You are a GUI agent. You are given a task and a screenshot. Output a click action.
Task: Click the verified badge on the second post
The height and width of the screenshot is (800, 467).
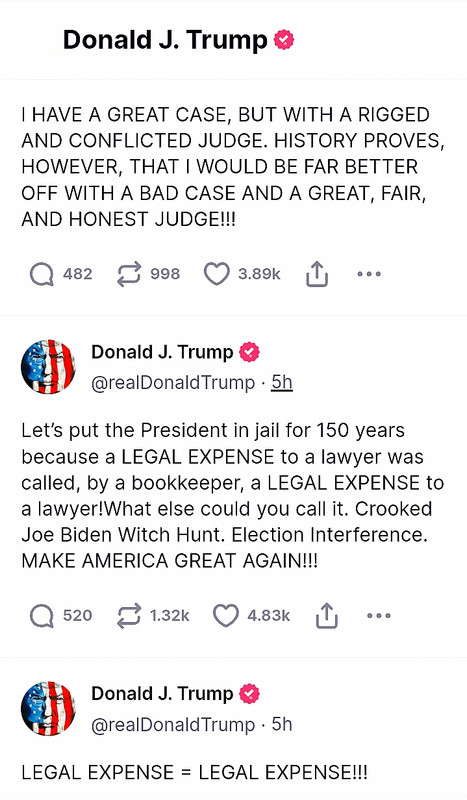tap(250, 352)
